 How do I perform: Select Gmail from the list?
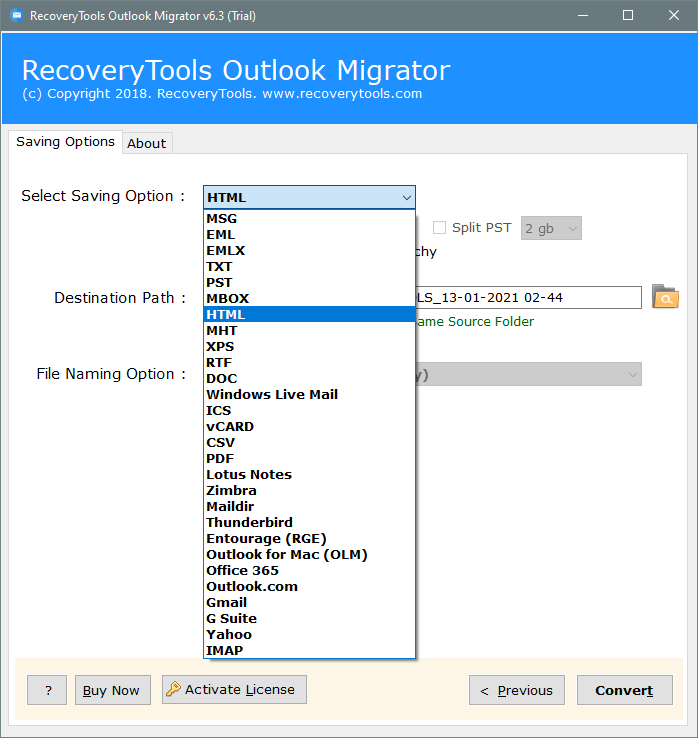point(309,602)
